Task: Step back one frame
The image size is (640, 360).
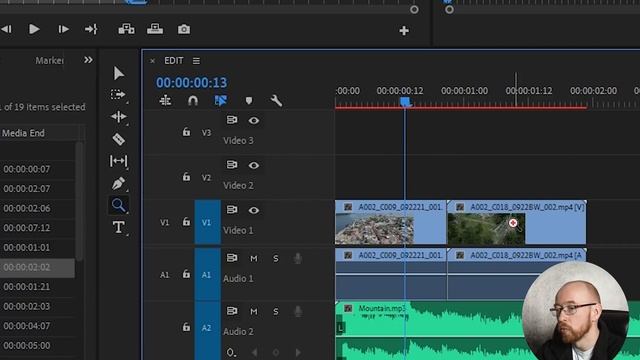Action: click(6, 29)
